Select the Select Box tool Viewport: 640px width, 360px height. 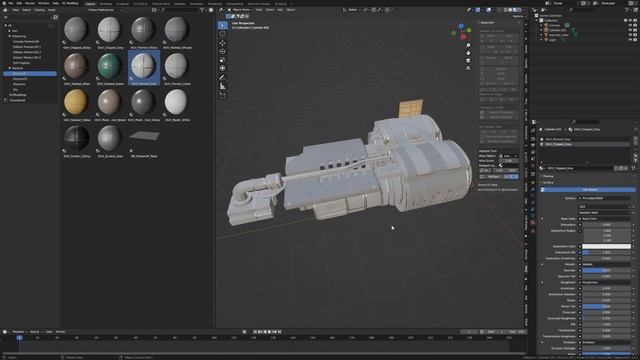point(222,25)
